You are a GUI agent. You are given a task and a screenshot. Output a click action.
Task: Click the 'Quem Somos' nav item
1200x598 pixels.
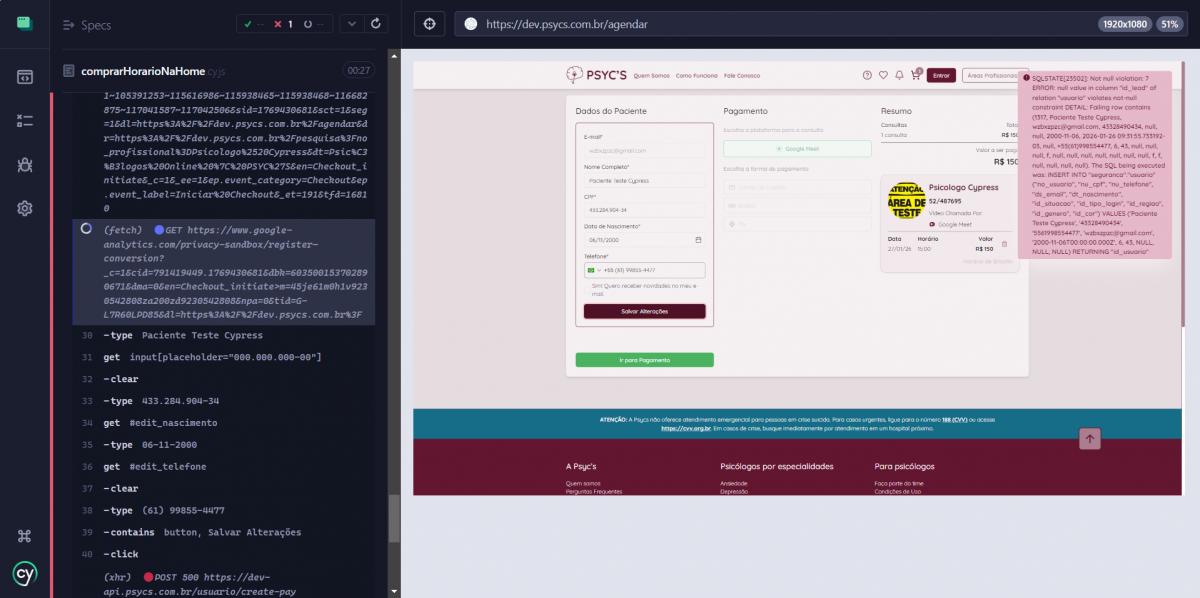[x=652, y=75]
